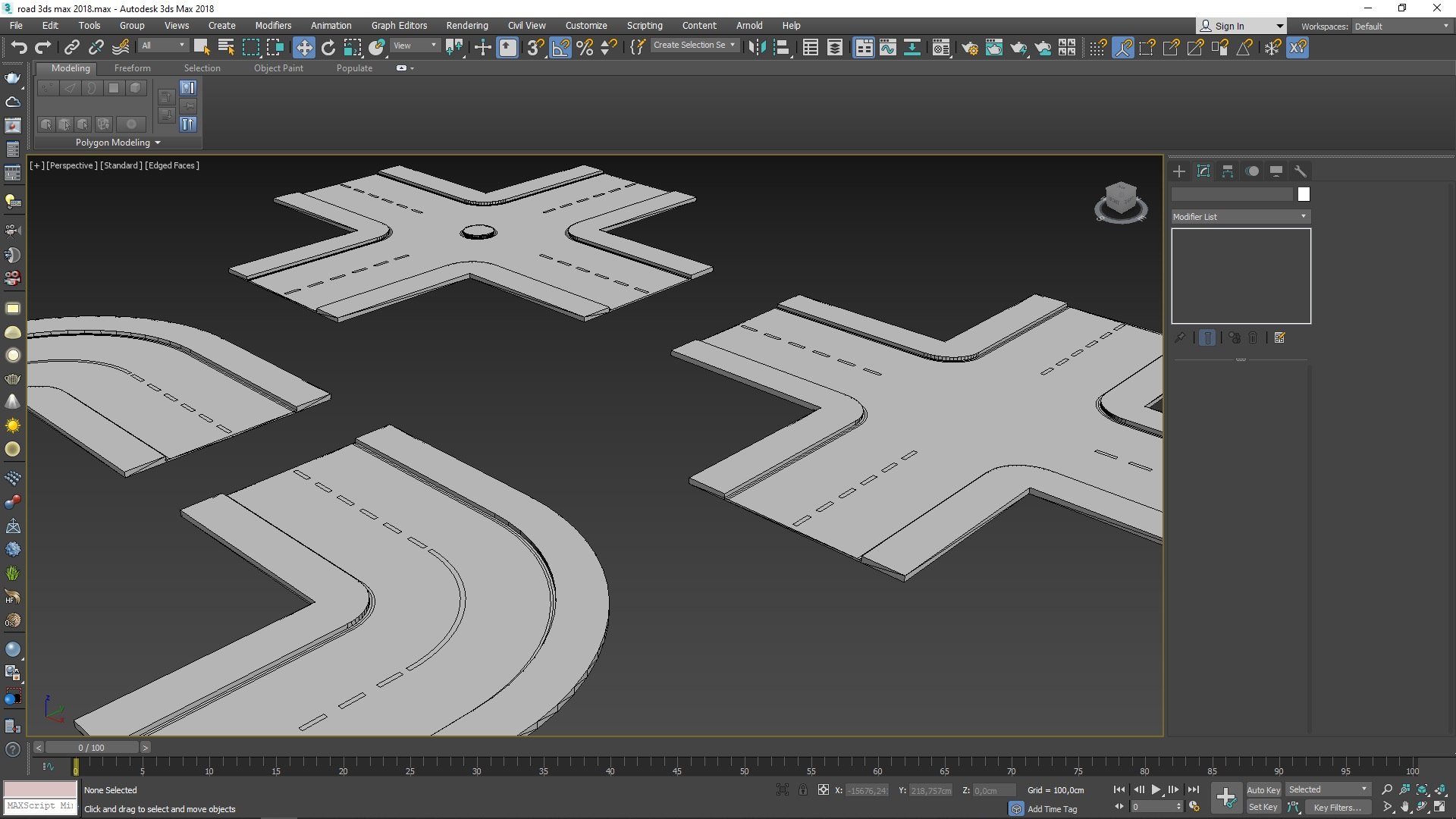
Task: Click the Key Filters button
Action: (1336, 808)
